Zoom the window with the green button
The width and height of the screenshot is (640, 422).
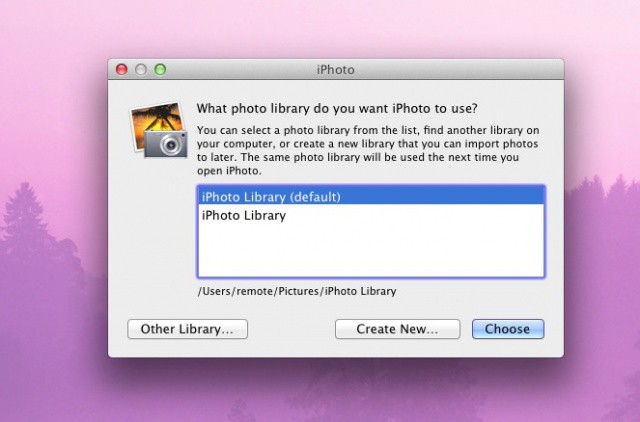pyautogui.click(x=160, y=70)
